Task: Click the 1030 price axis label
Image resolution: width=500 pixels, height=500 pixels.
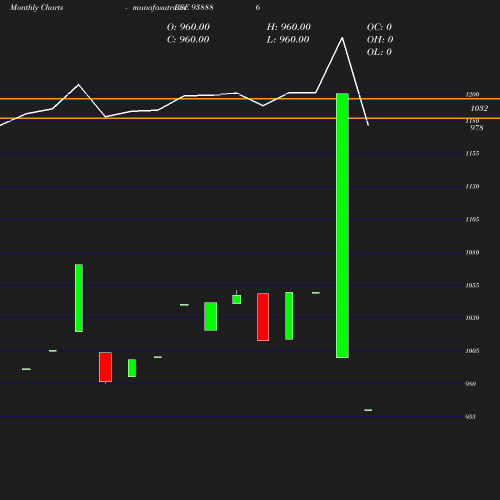Action: coord(472,318)
